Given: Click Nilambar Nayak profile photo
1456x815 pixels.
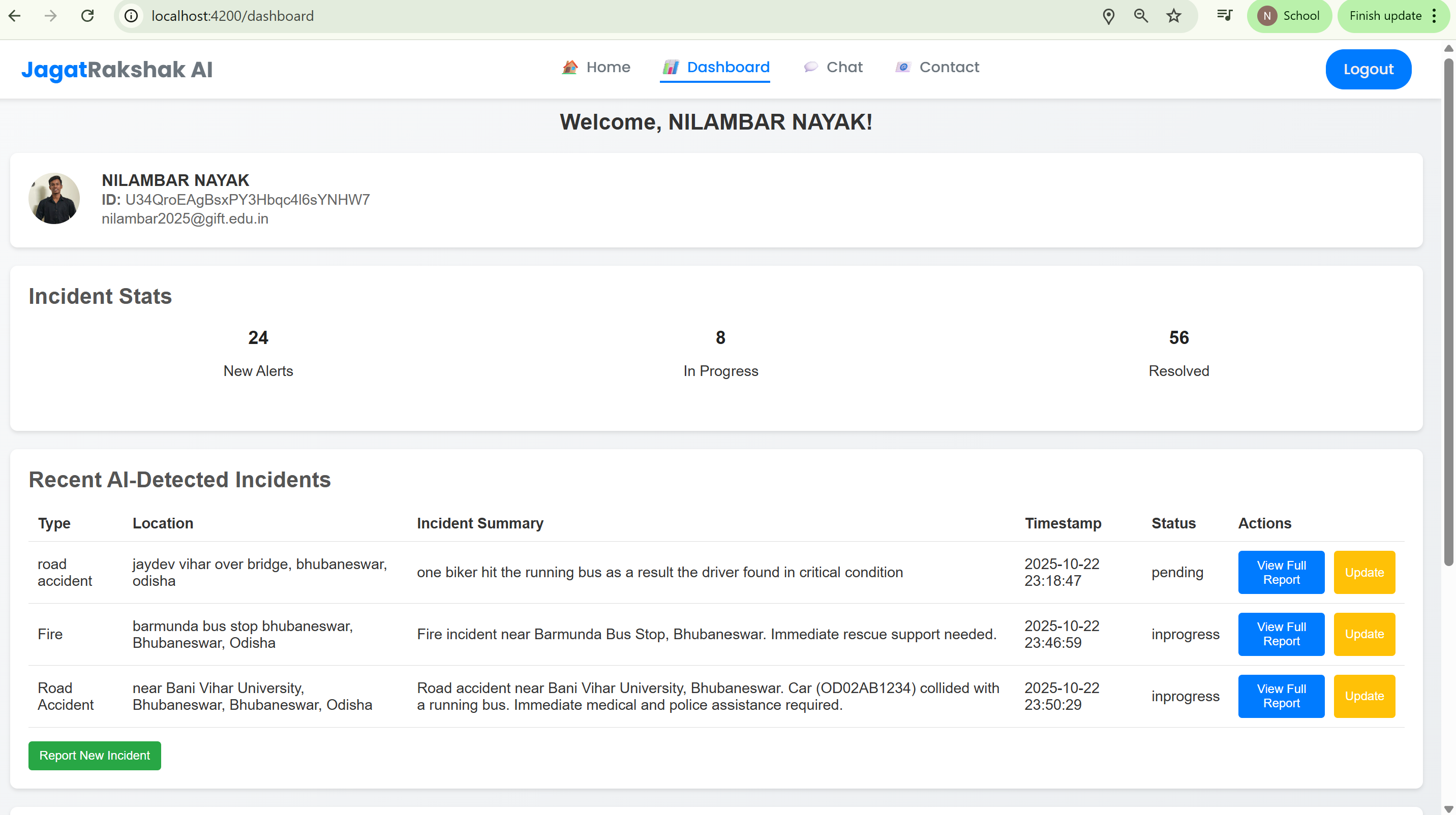Looking at the screenshot, I should 54,199.
